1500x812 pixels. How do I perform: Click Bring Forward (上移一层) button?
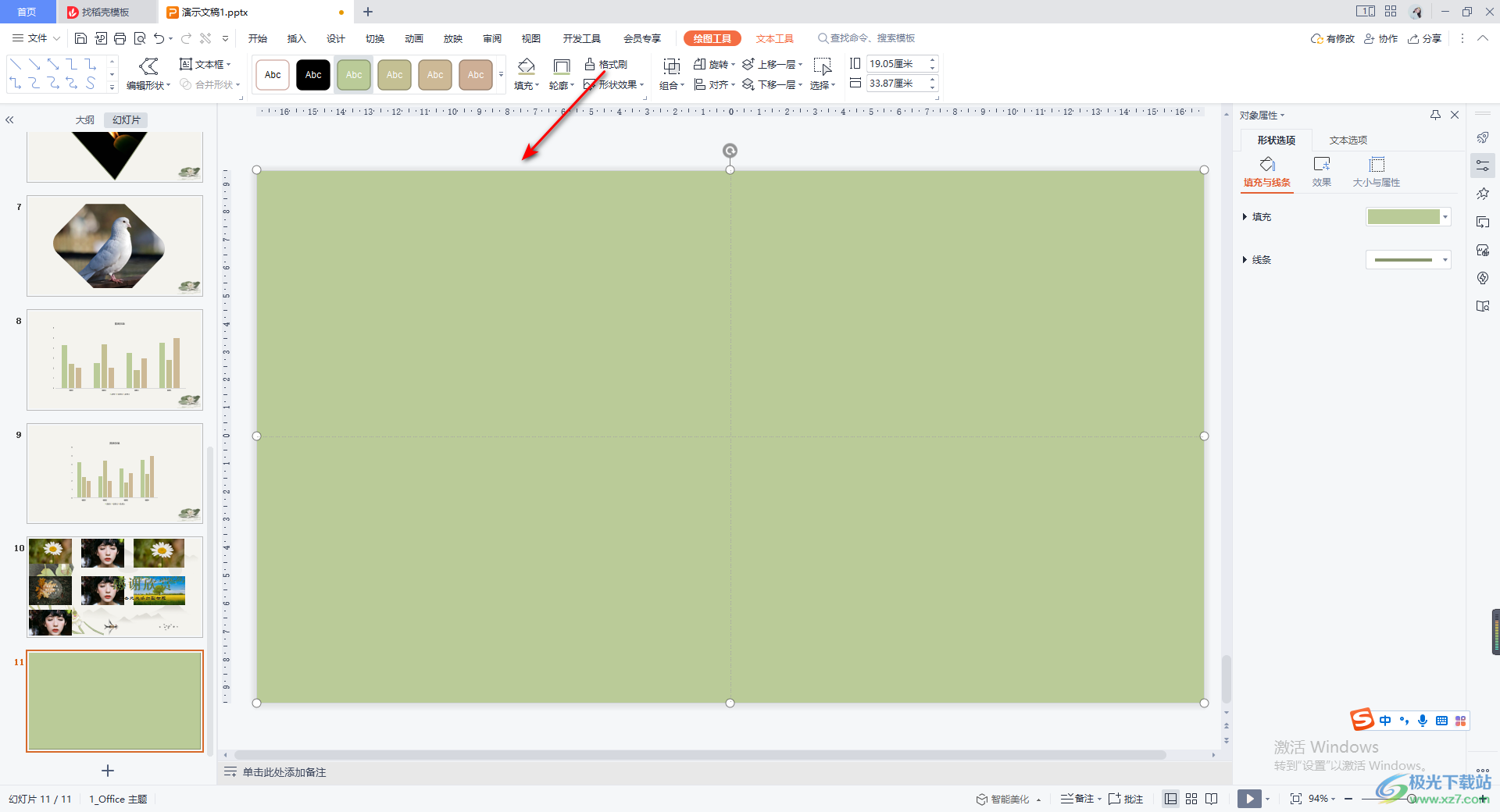(772, 64)
